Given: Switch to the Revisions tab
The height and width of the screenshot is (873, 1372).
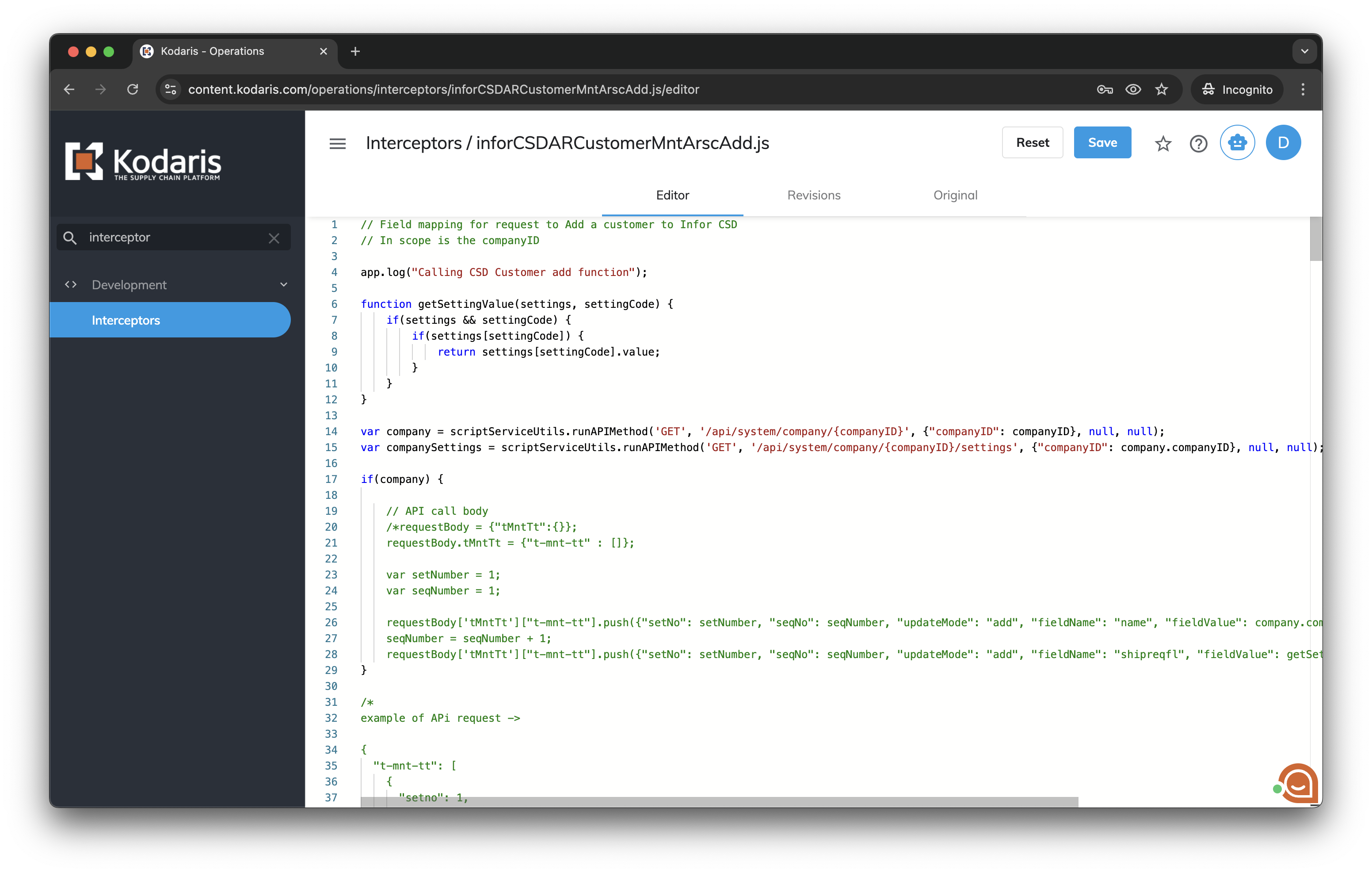Looking at the screenshot, I should pos(814,195).
